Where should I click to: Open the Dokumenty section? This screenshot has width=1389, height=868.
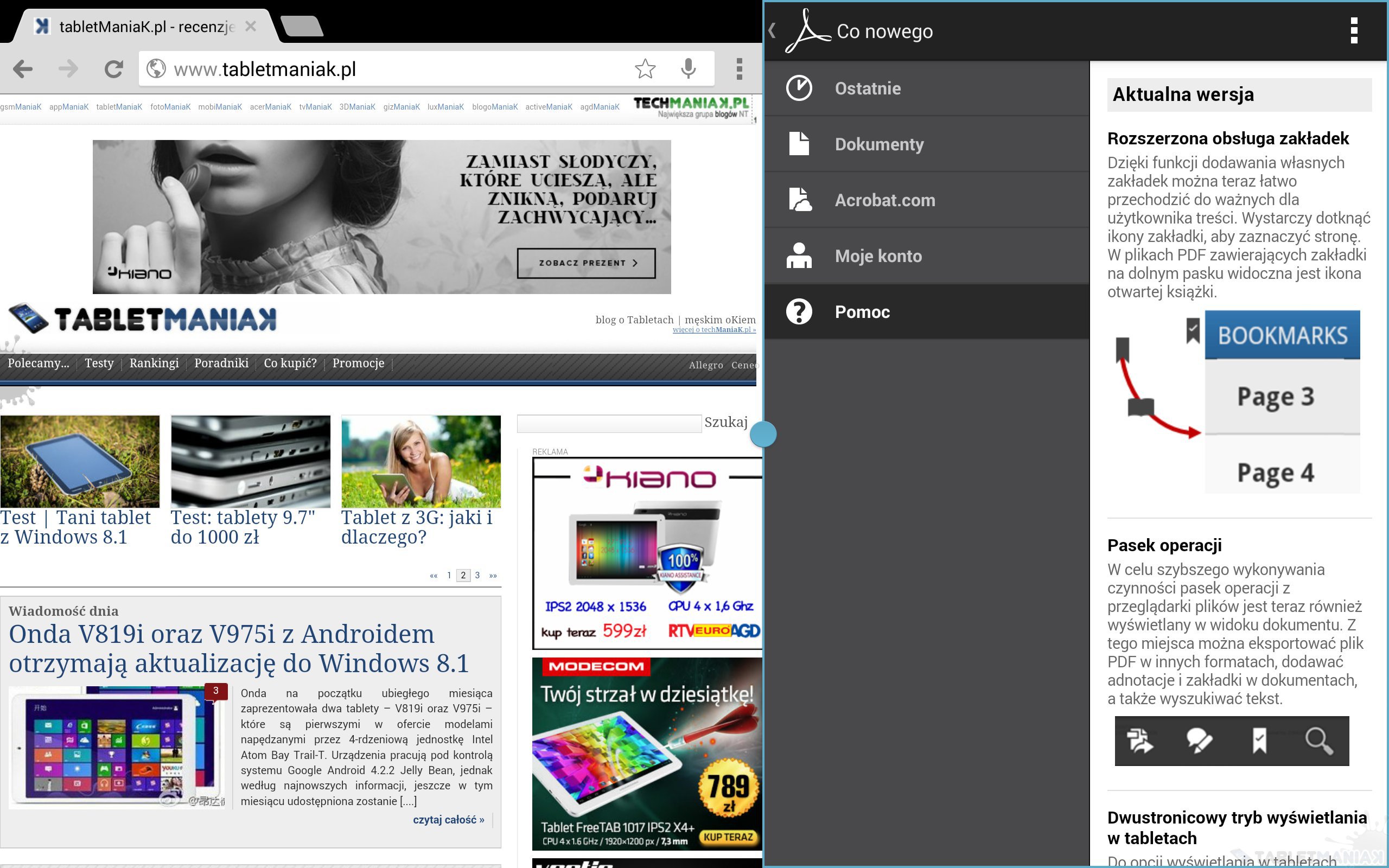pos(926,144)
